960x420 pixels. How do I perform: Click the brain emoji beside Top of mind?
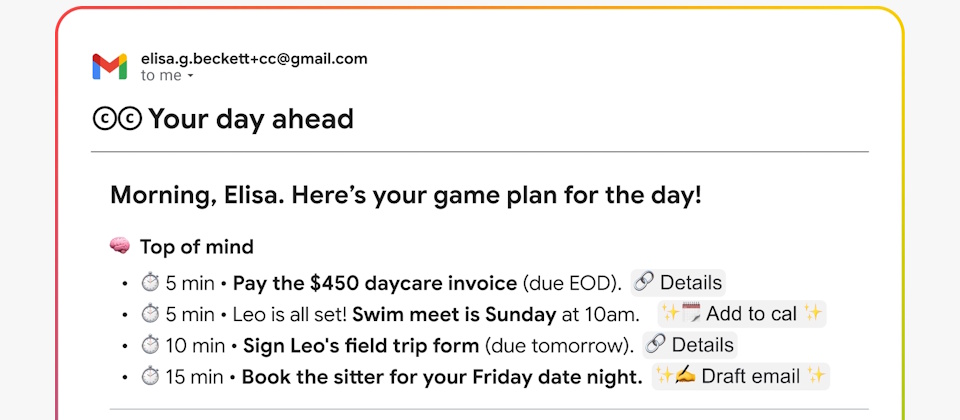pyautogui.click(x=119, y=246)
